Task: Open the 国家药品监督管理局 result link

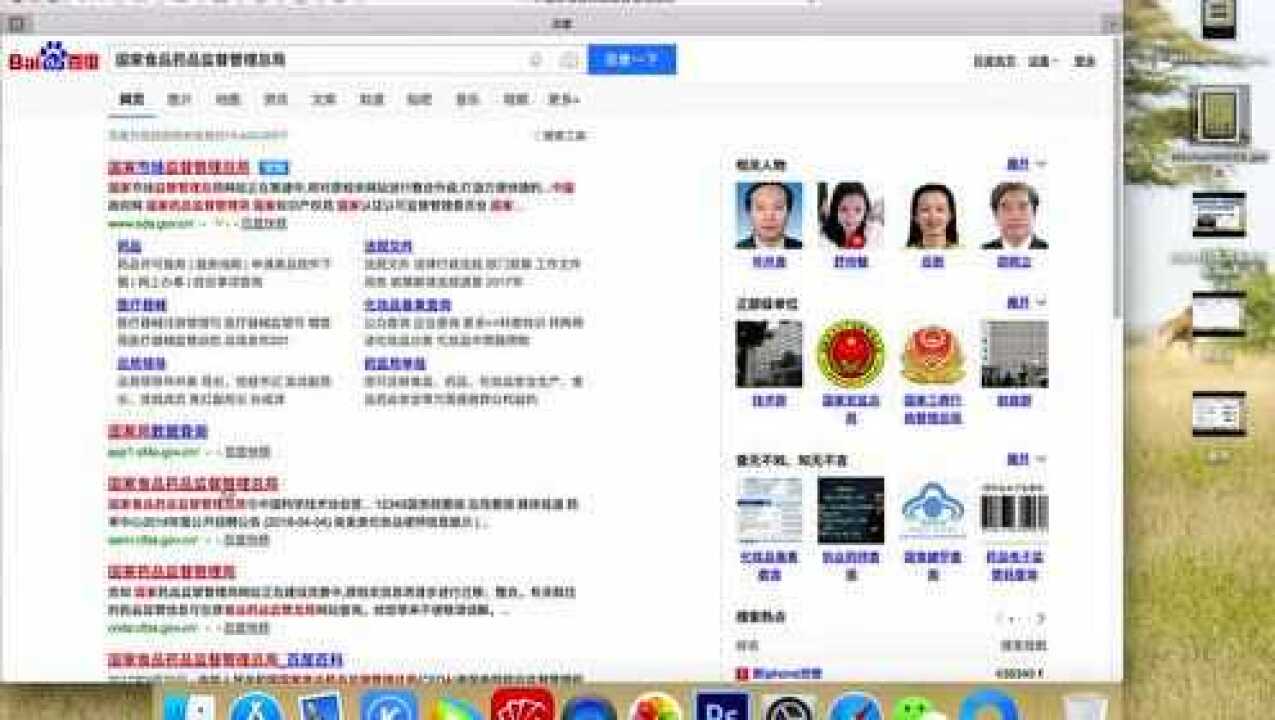Action: tap(172, 572)
